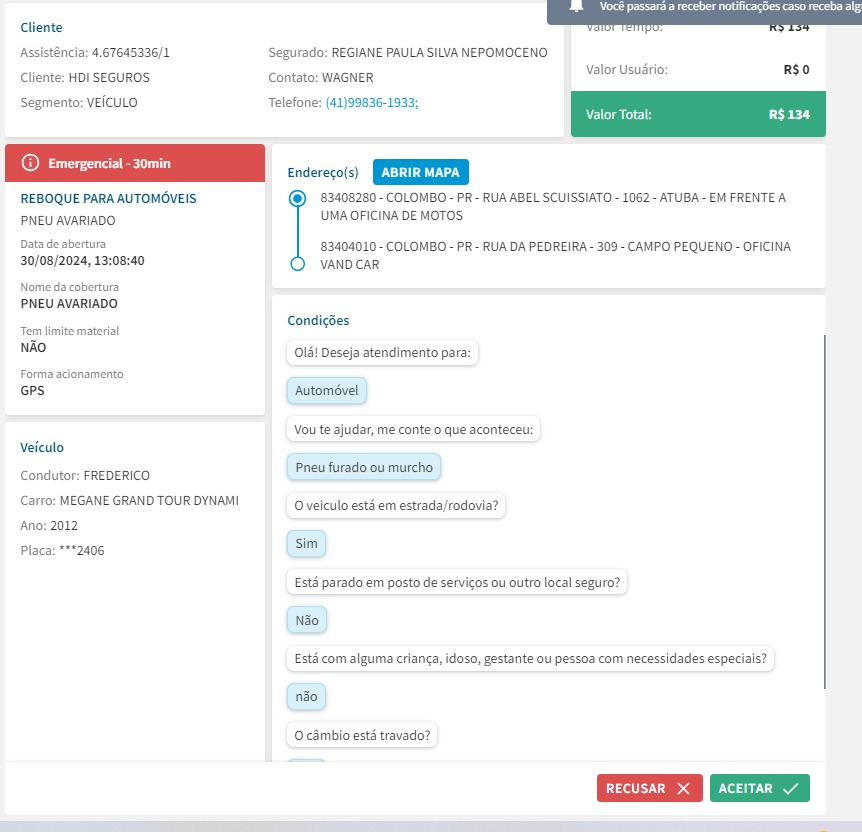Click the driver name FREDERICO
The image size is (862, 832).
point(117,475)
